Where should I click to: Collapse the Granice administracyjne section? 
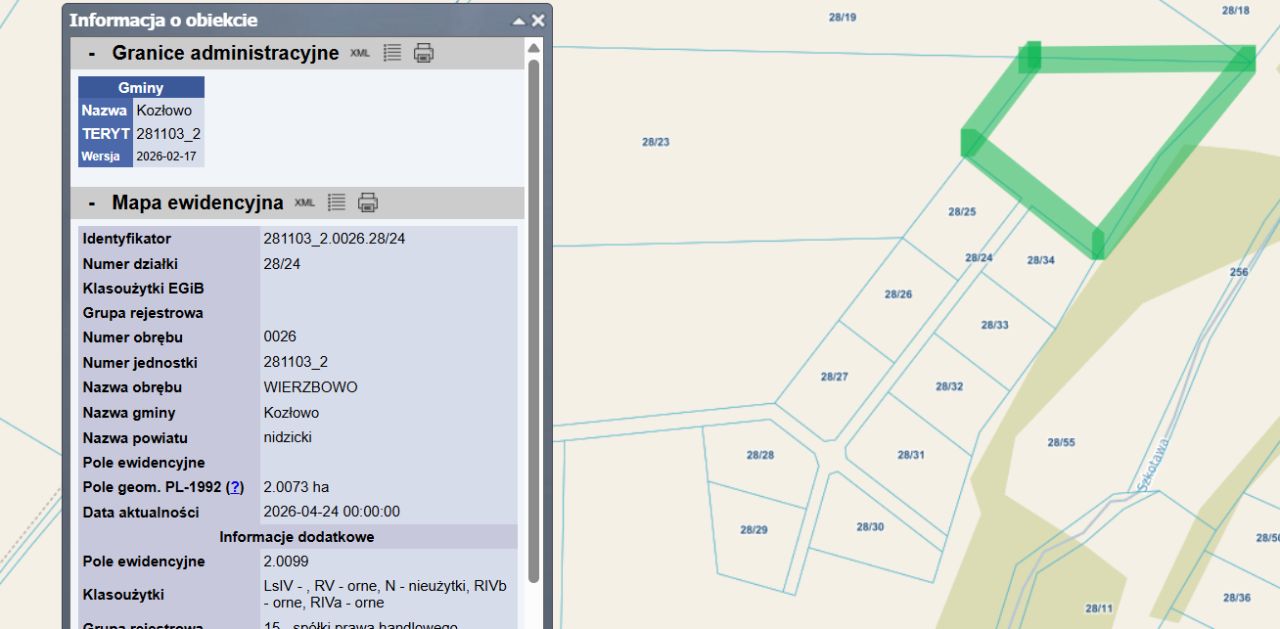click(x=92, y=53)
